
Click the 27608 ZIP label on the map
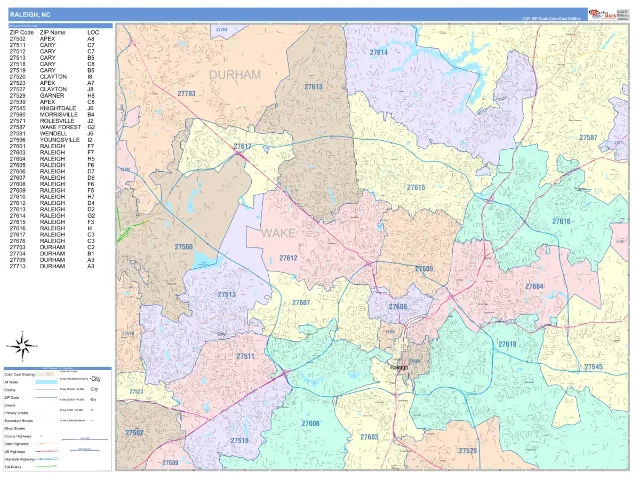click(x=398, y=307)
